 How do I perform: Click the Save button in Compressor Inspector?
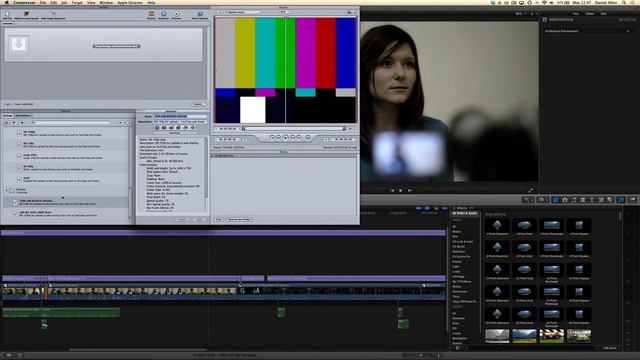pos(200,220)
